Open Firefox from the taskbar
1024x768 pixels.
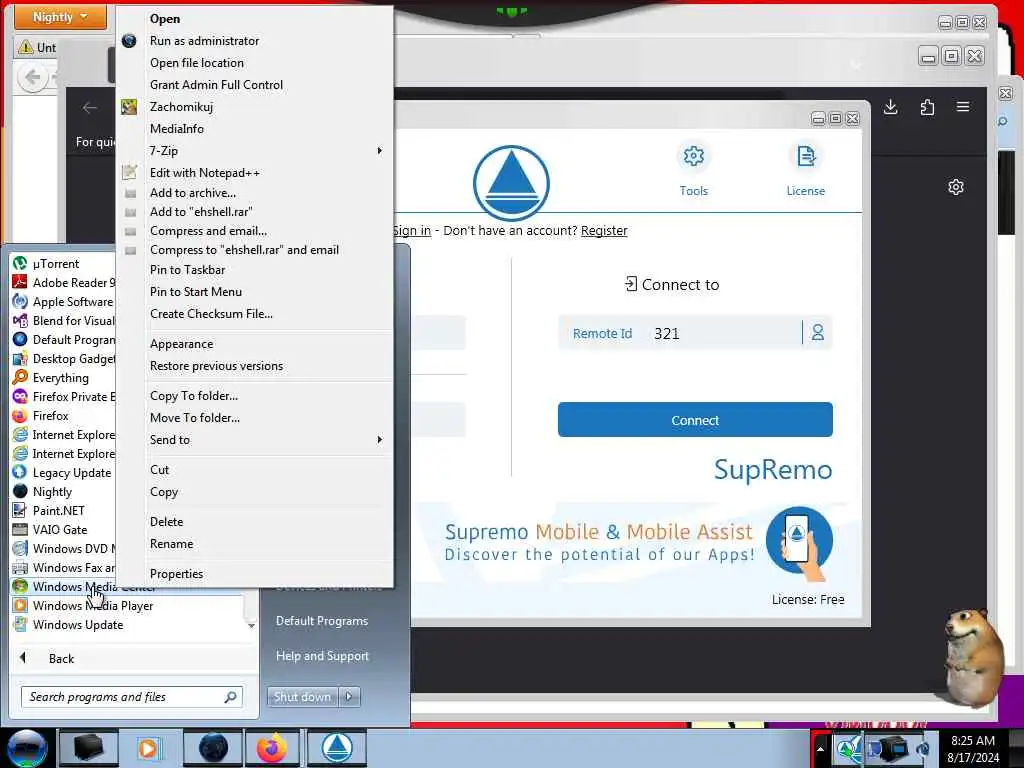[x=272, y=748]
